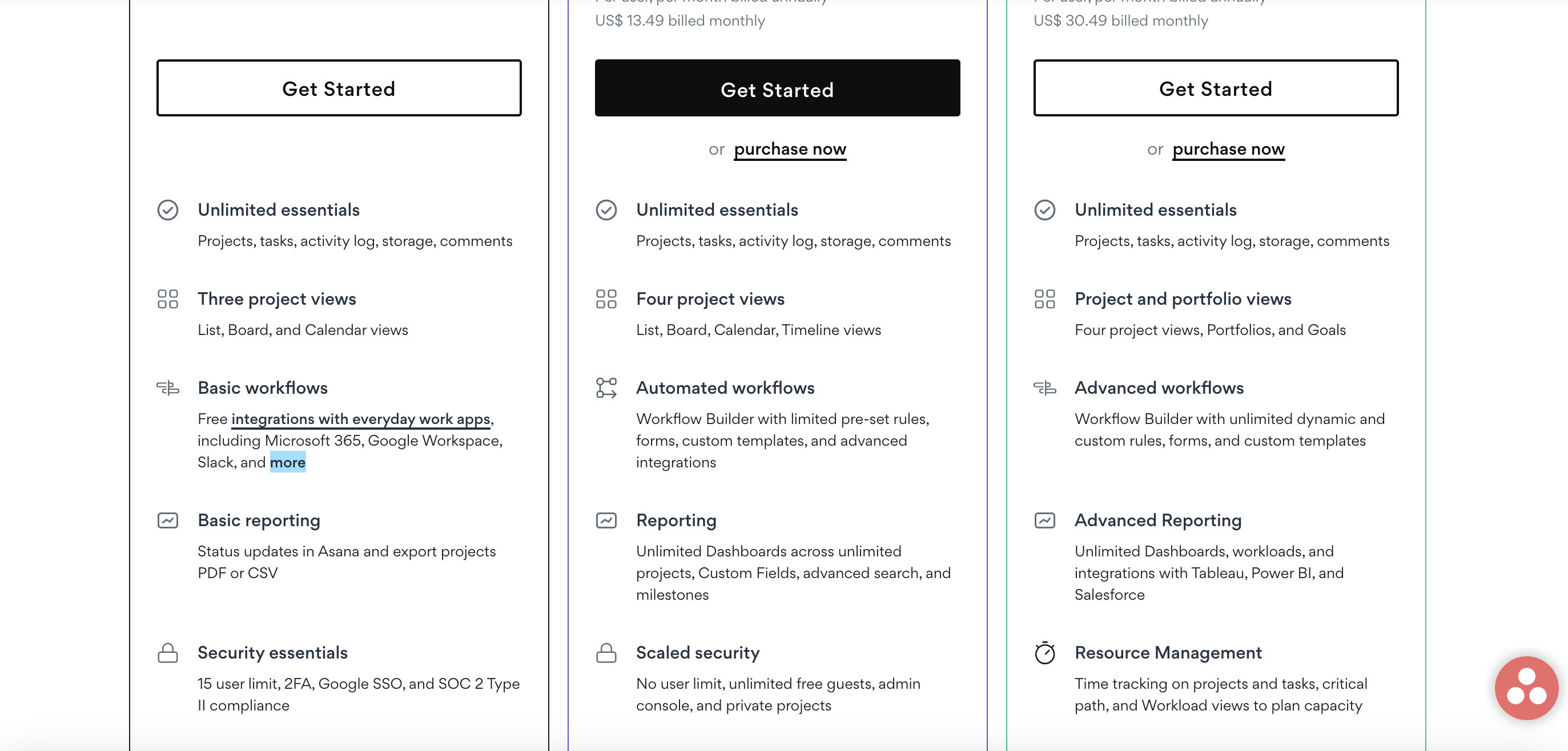
Task: Follow integrations with everyday work apps link
Action: (x=361, y=419)
